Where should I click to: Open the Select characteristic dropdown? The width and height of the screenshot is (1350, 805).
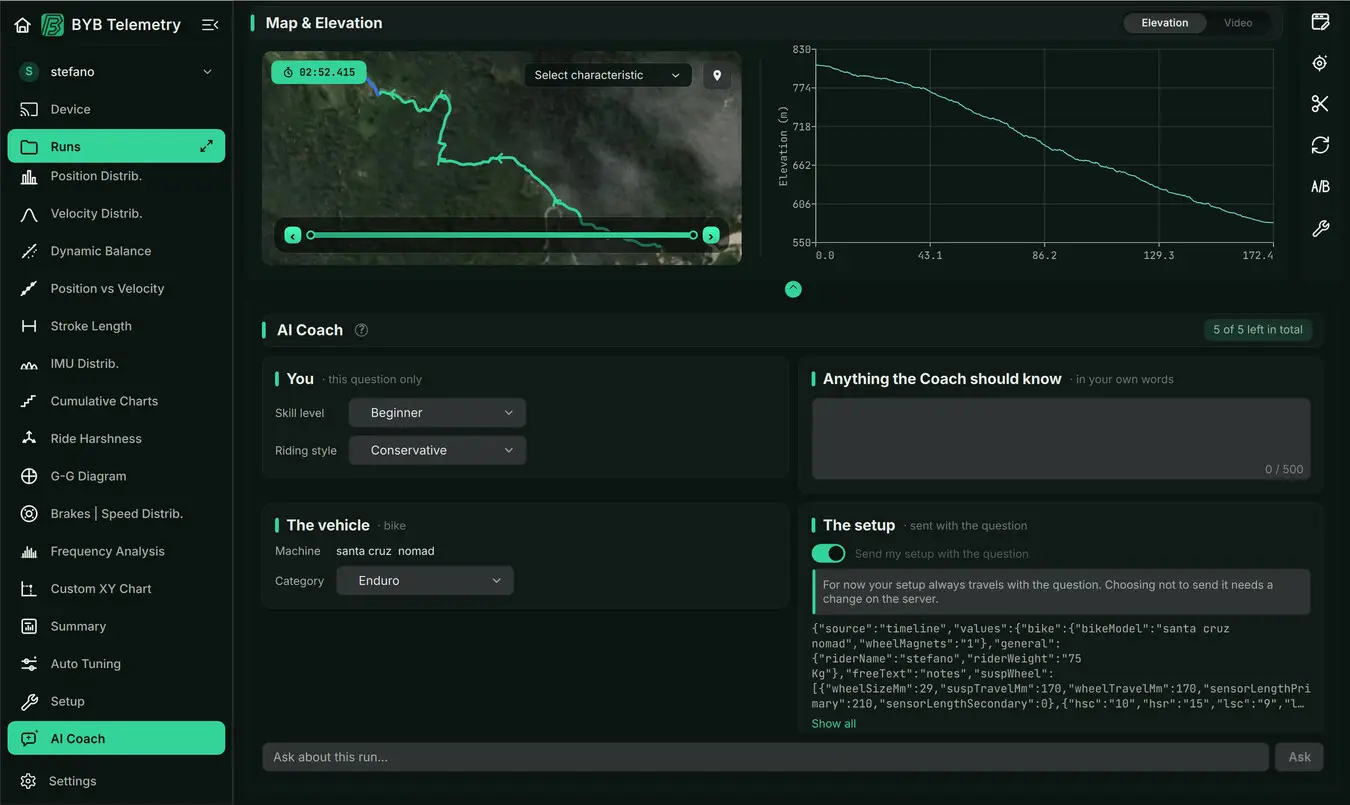[x=608, y=75]
